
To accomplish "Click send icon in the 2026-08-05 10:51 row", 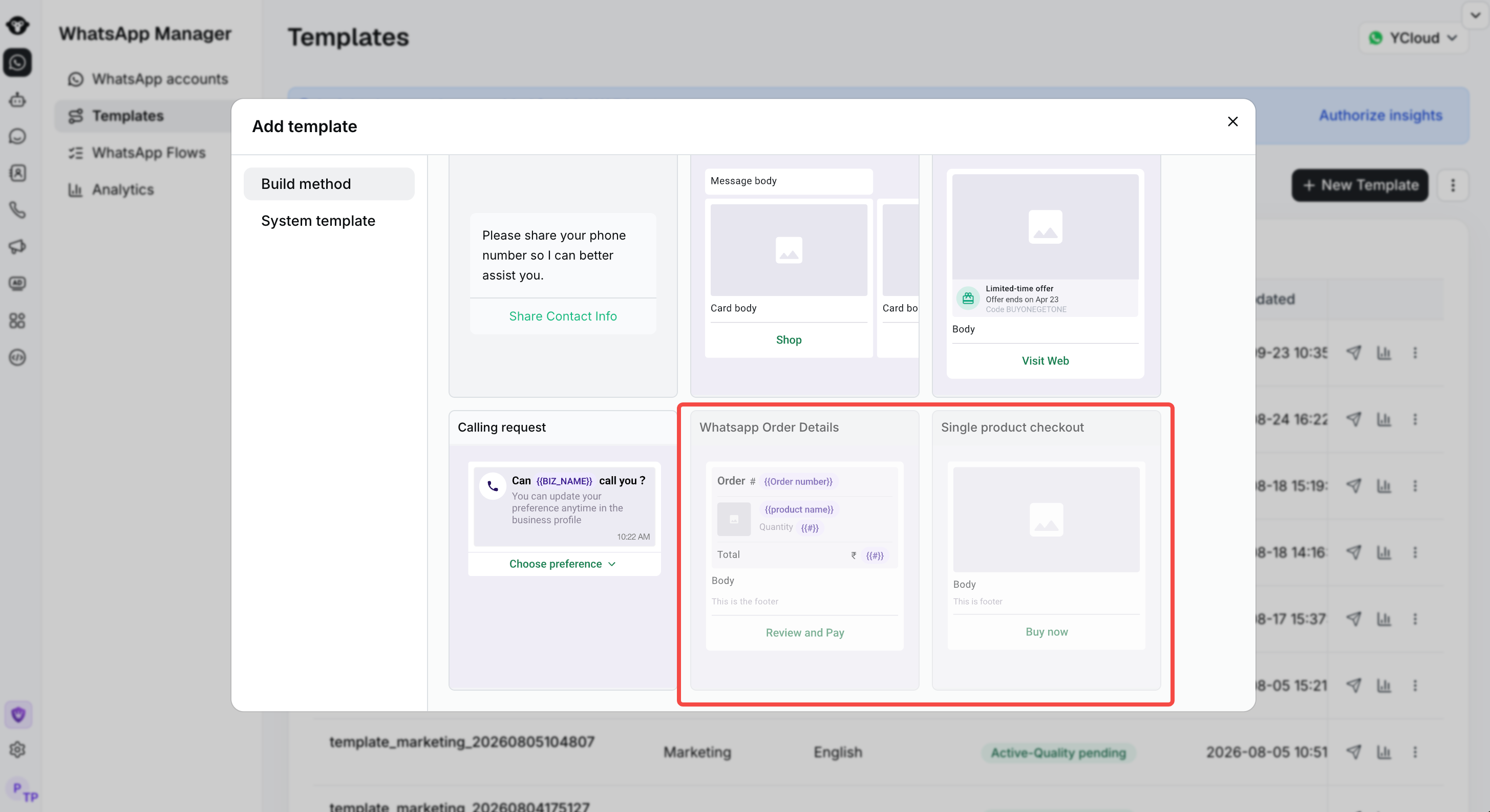I will pos(1353,752).
